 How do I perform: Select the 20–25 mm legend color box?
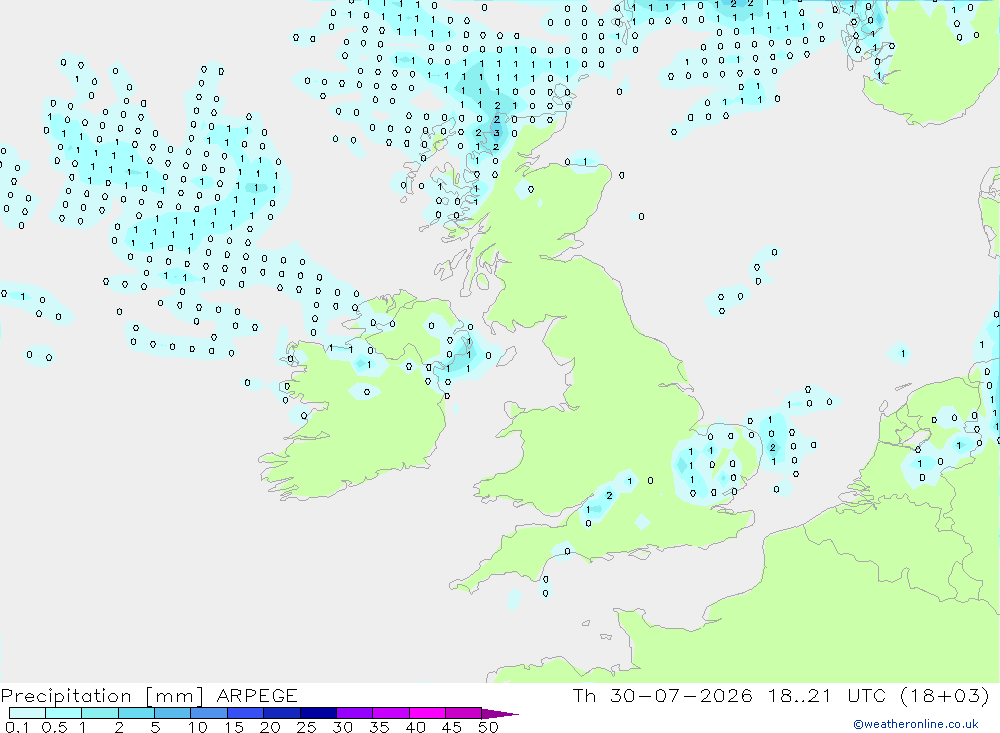tap(282, 713)
